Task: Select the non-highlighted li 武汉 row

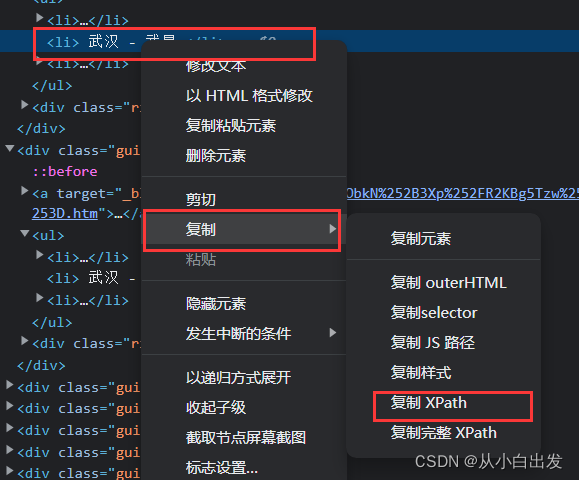Action: pyautogui.click(x=91, y=278)
